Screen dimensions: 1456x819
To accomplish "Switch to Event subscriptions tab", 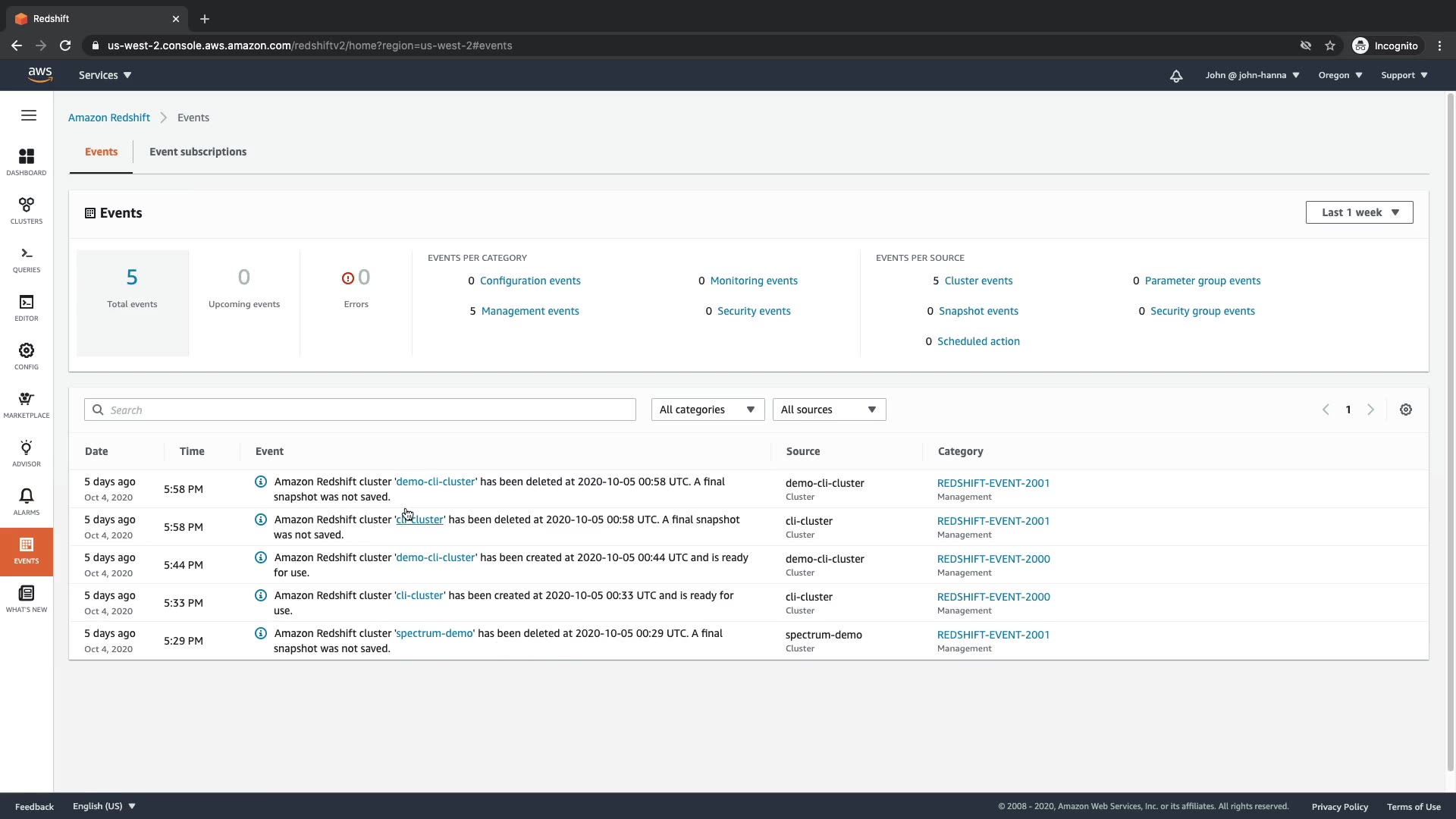I will 198,152.
